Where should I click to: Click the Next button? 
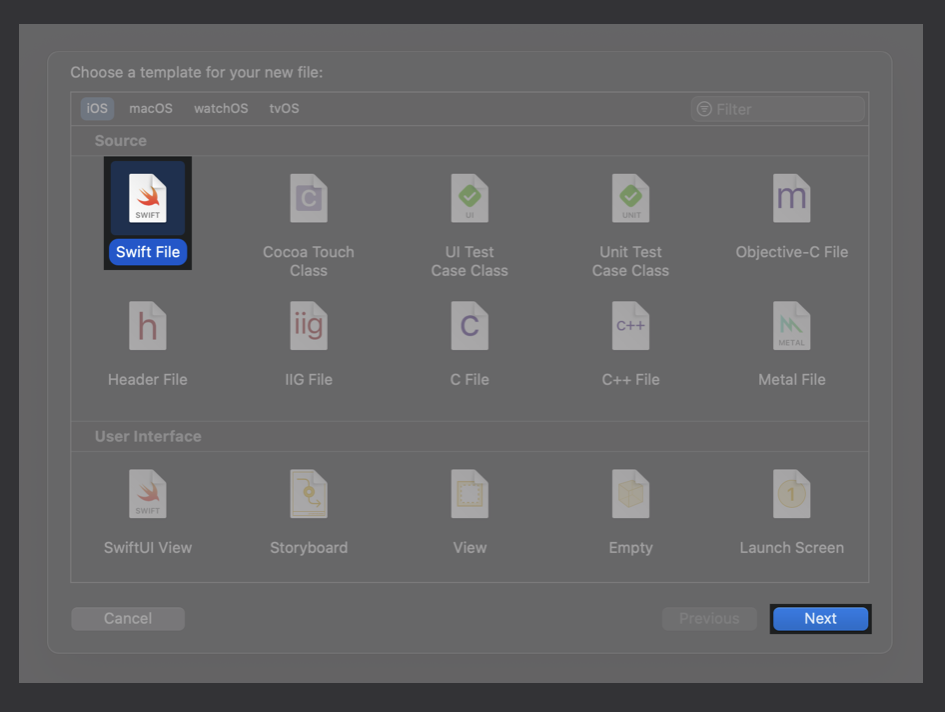pos(820,619)
